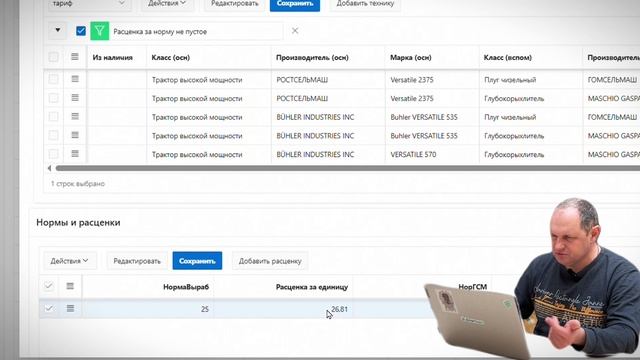Sort by the 'Из наличия' column header

coord(113,58)
